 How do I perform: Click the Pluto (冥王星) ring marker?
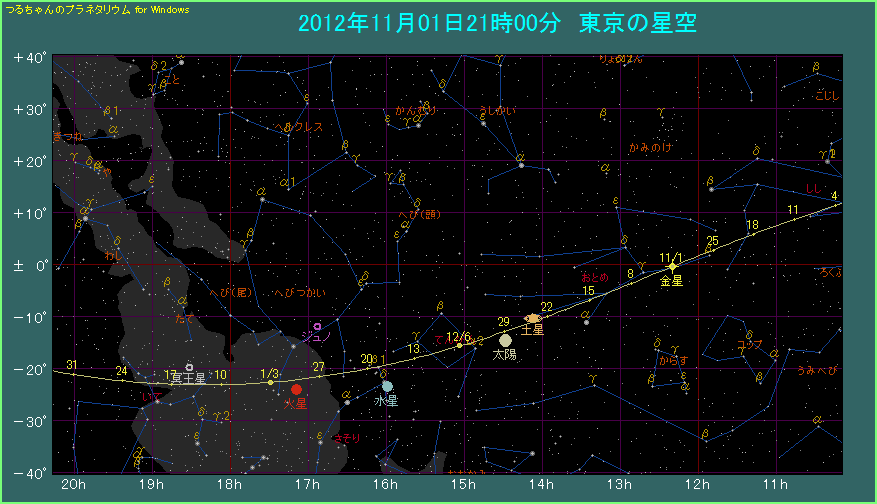click(x=189, y=367)
